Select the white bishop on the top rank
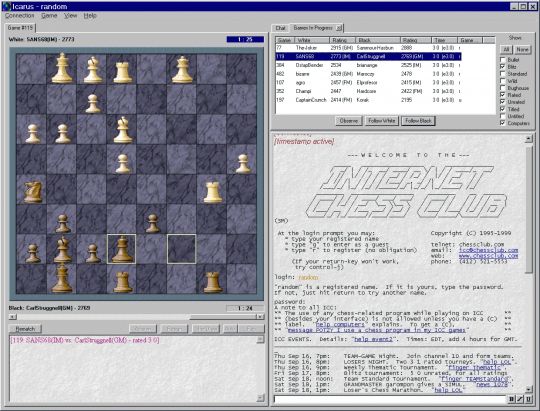The height and width of the screenshot is (411, 540). pyautogui.click(x=92, y=70)
